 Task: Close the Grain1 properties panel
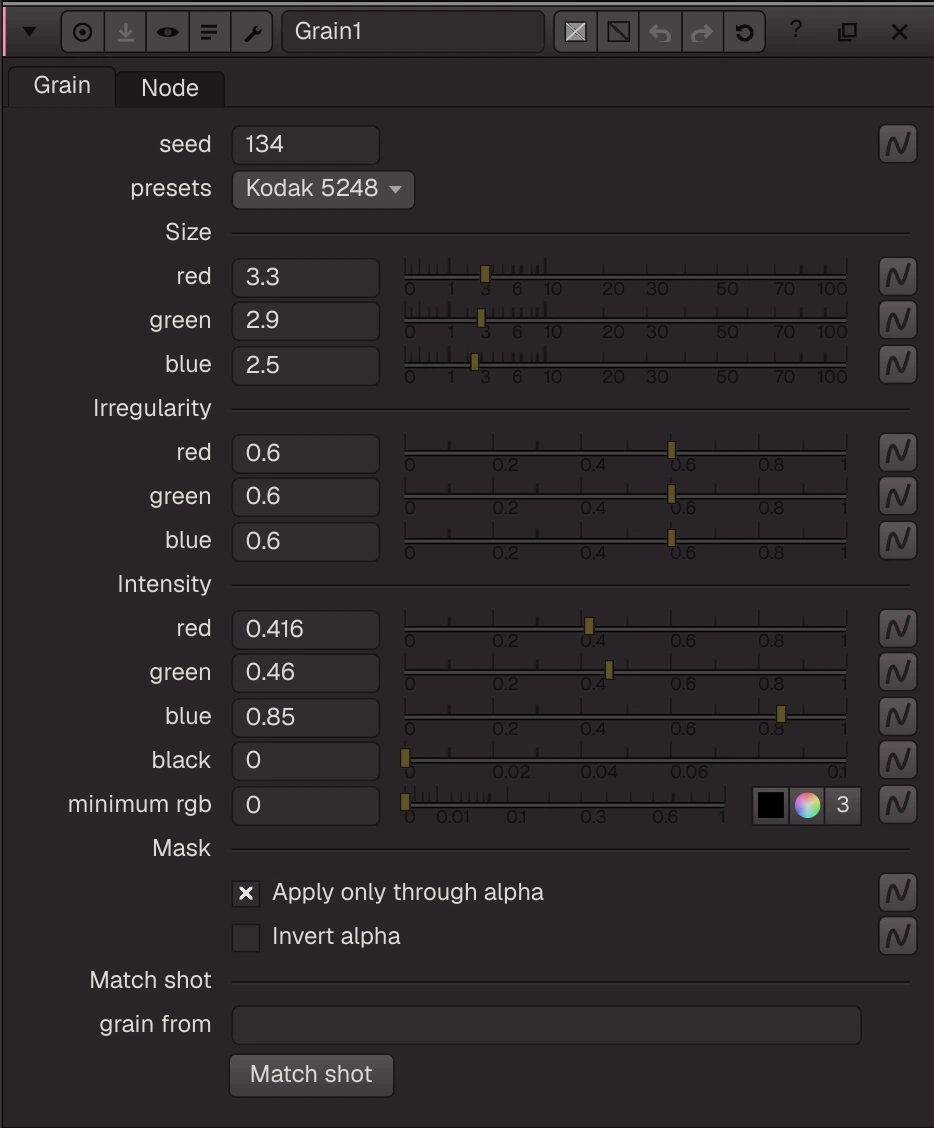point(899,32)
